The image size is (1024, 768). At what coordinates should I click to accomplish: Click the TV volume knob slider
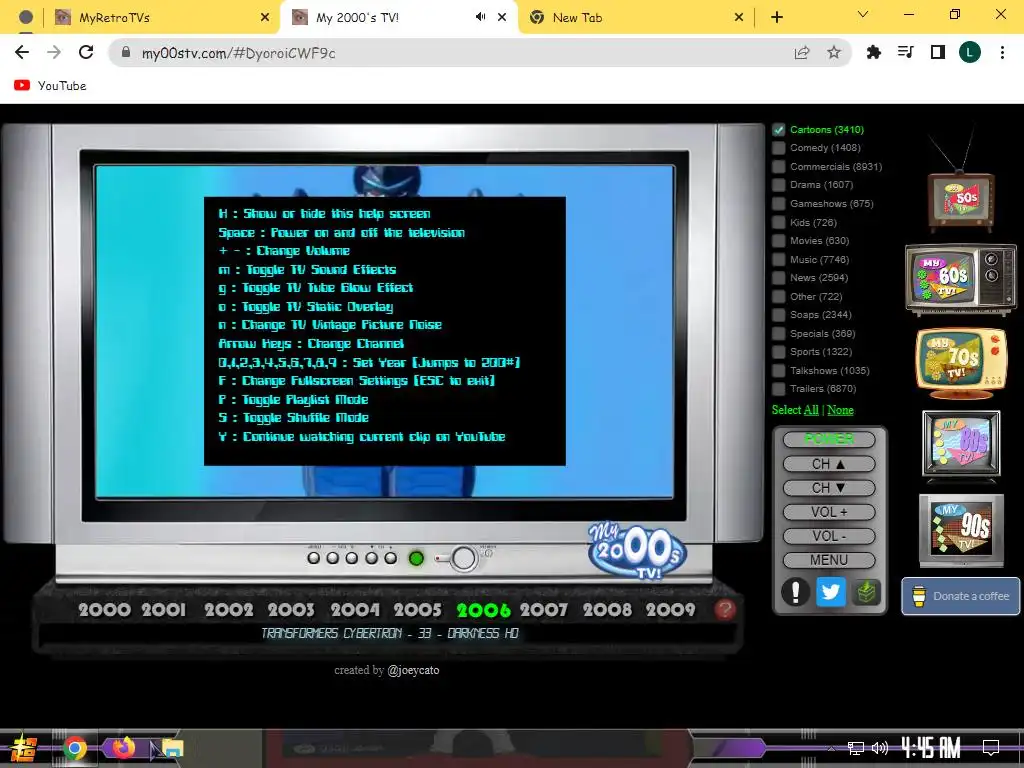point(463,558)
